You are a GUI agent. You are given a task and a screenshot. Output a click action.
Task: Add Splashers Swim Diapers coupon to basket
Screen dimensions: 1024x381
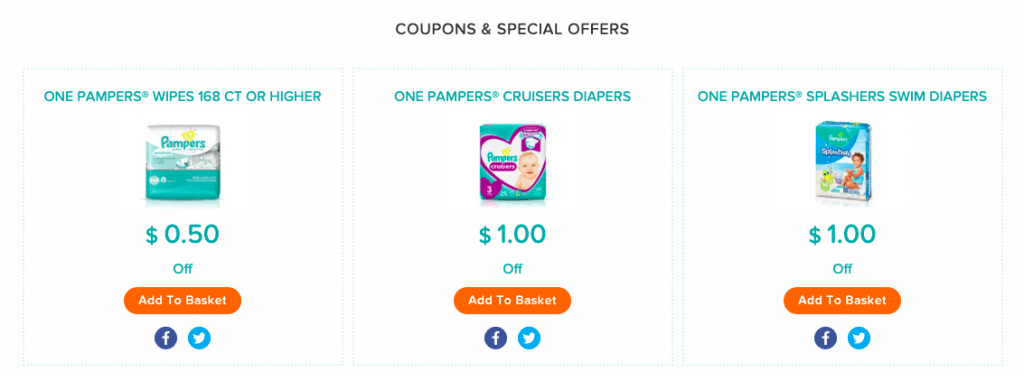tap(842, 301)
